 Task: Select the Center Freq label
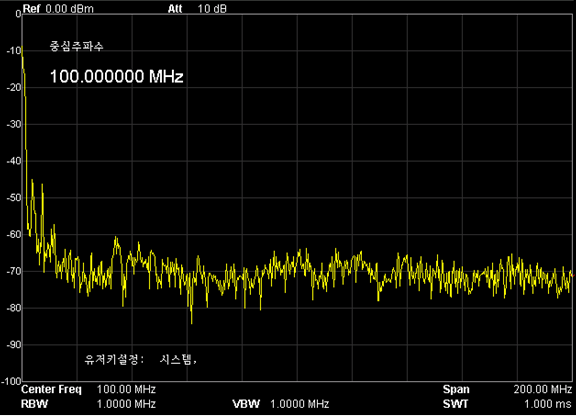[51, 389]
